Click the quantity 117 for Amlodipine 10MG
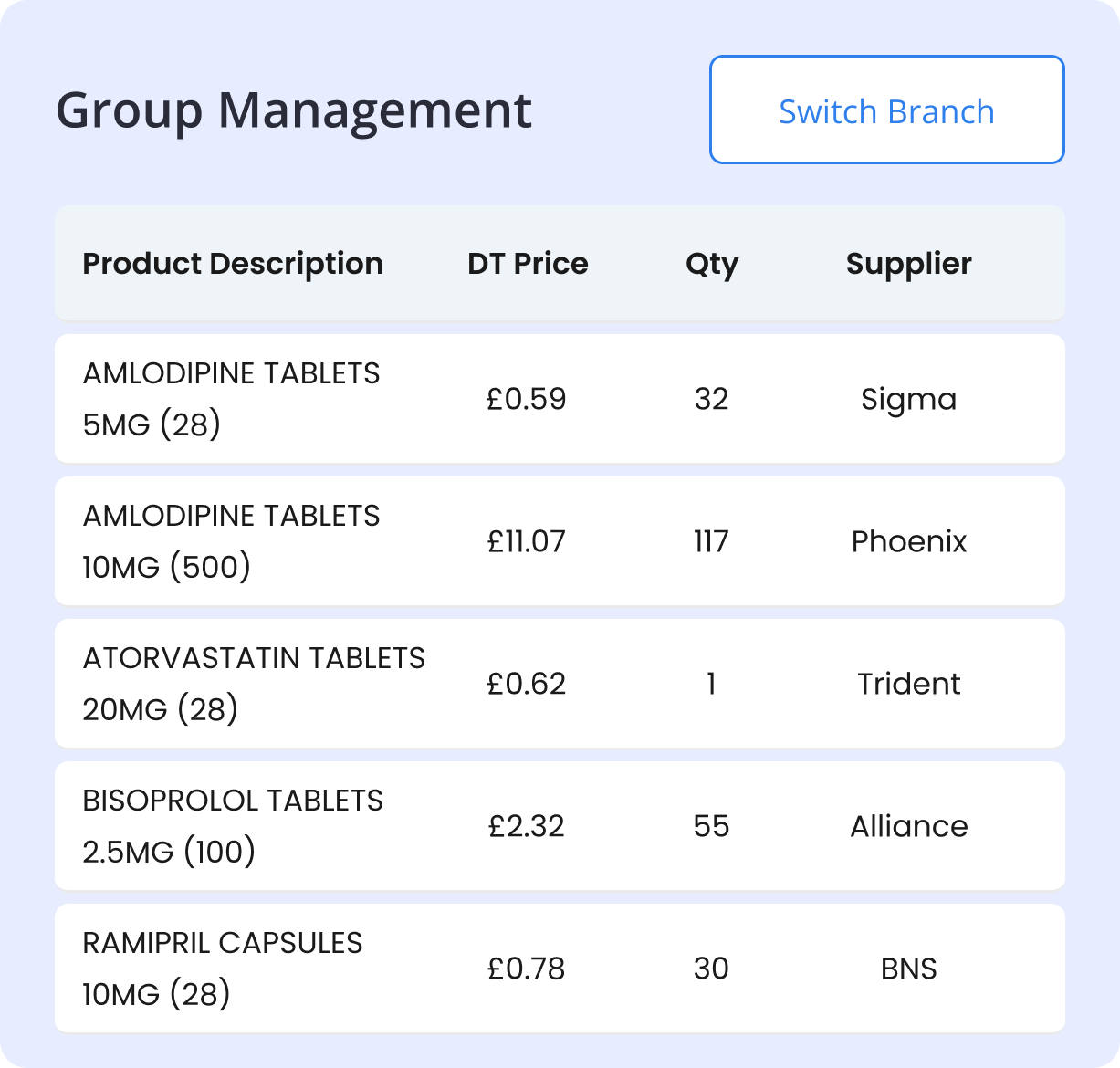Image resolution: width=1120 pixels, height=1068 pixels. tap(711, 540)
